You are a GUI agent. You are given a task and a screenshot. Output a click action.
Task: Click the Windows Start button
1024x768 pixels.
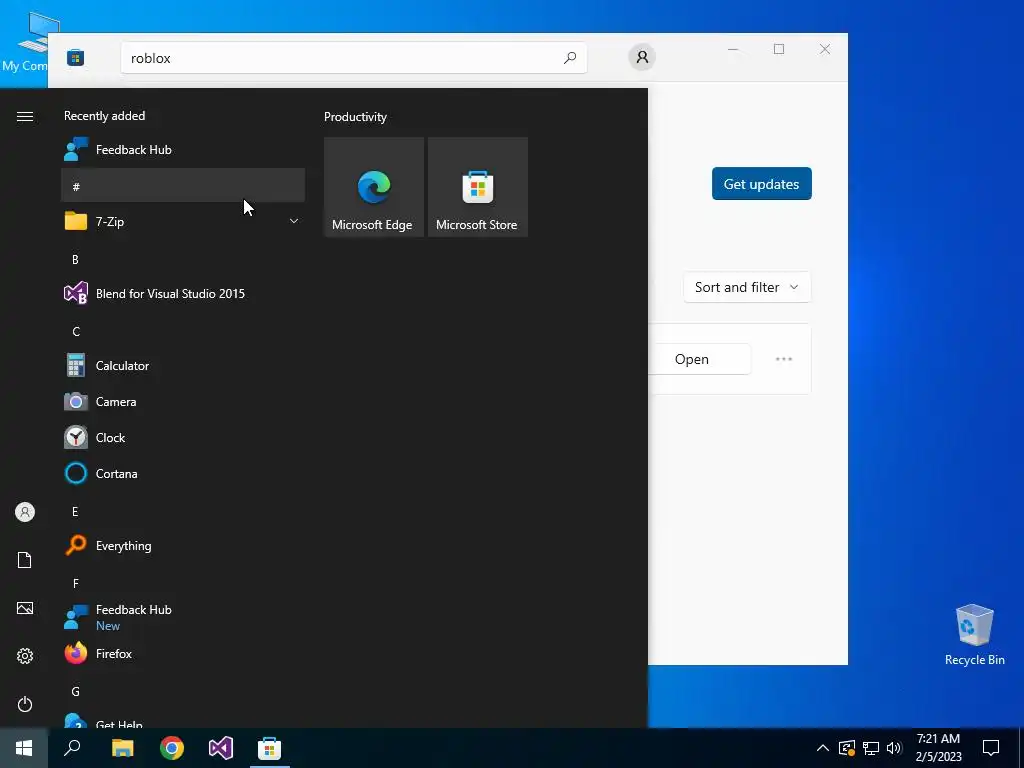(24, 748)
